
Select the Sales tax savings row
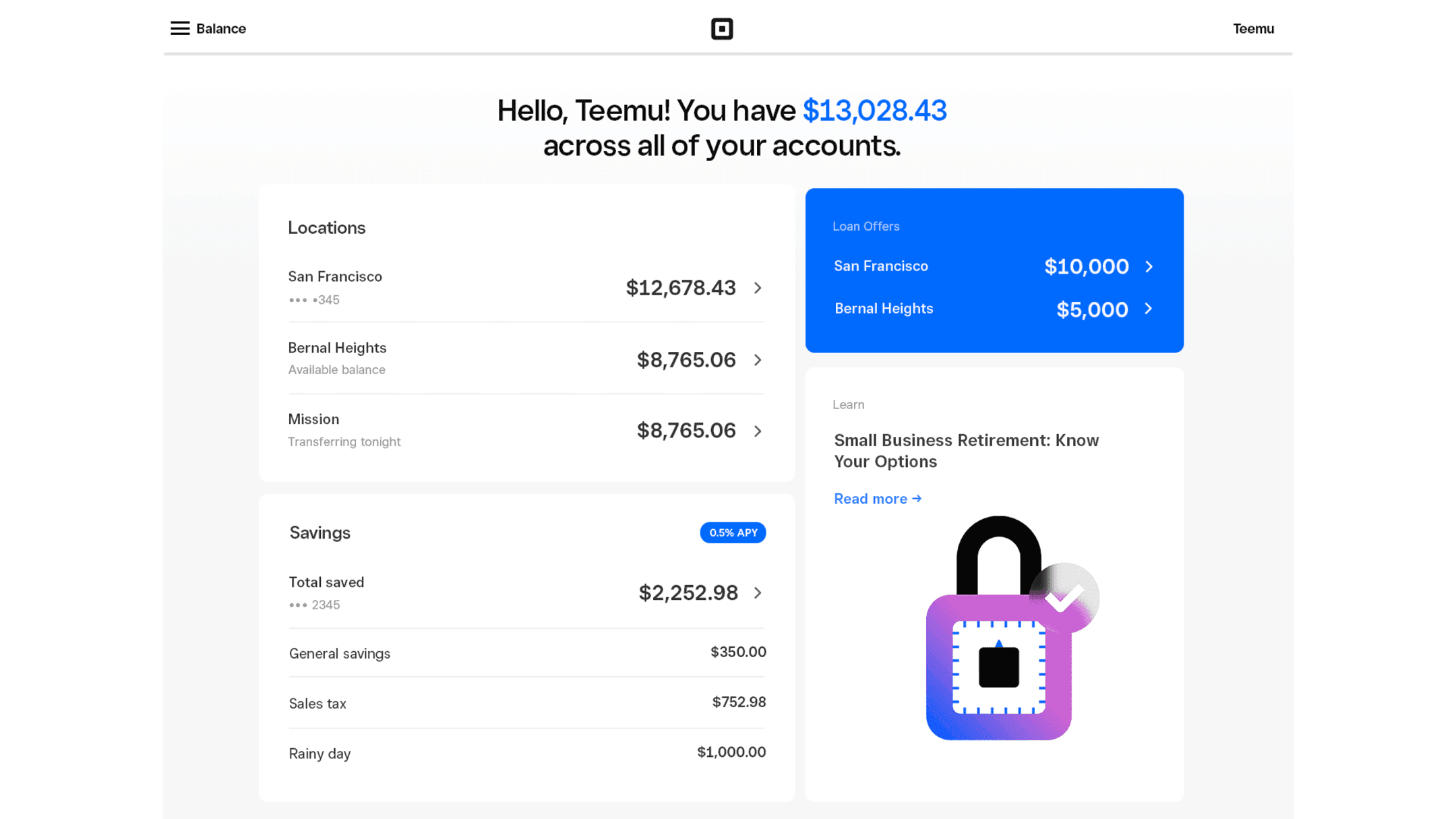coord(526,703)
